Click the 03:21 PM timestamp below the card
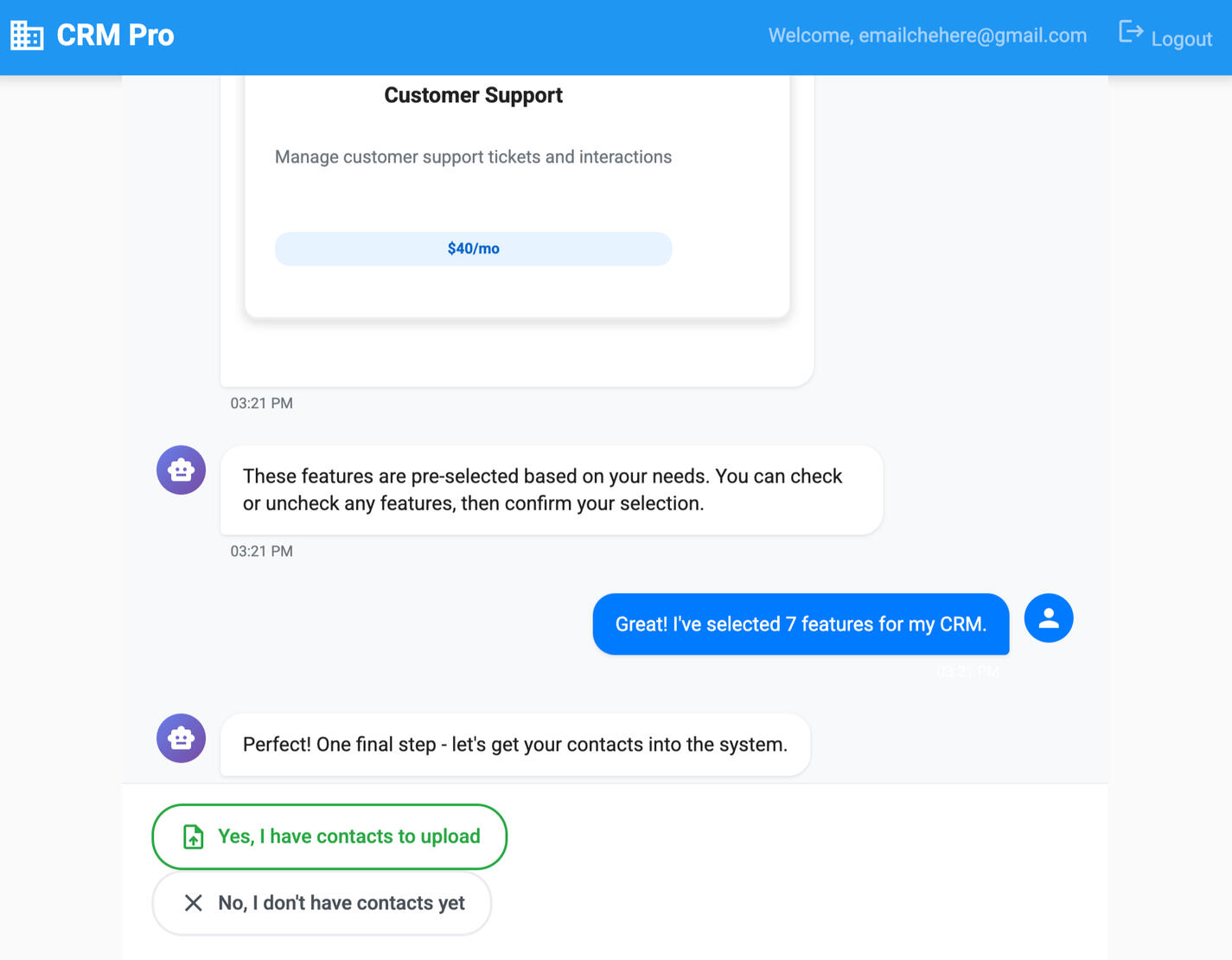 point(261,403)
